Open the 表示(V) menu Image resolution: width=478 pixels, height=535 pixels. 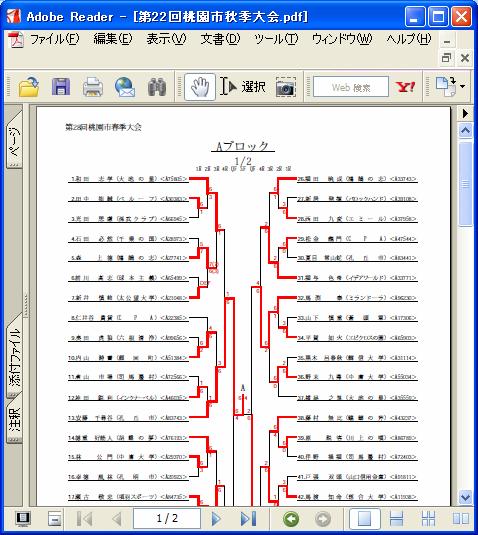pos(166,39)
